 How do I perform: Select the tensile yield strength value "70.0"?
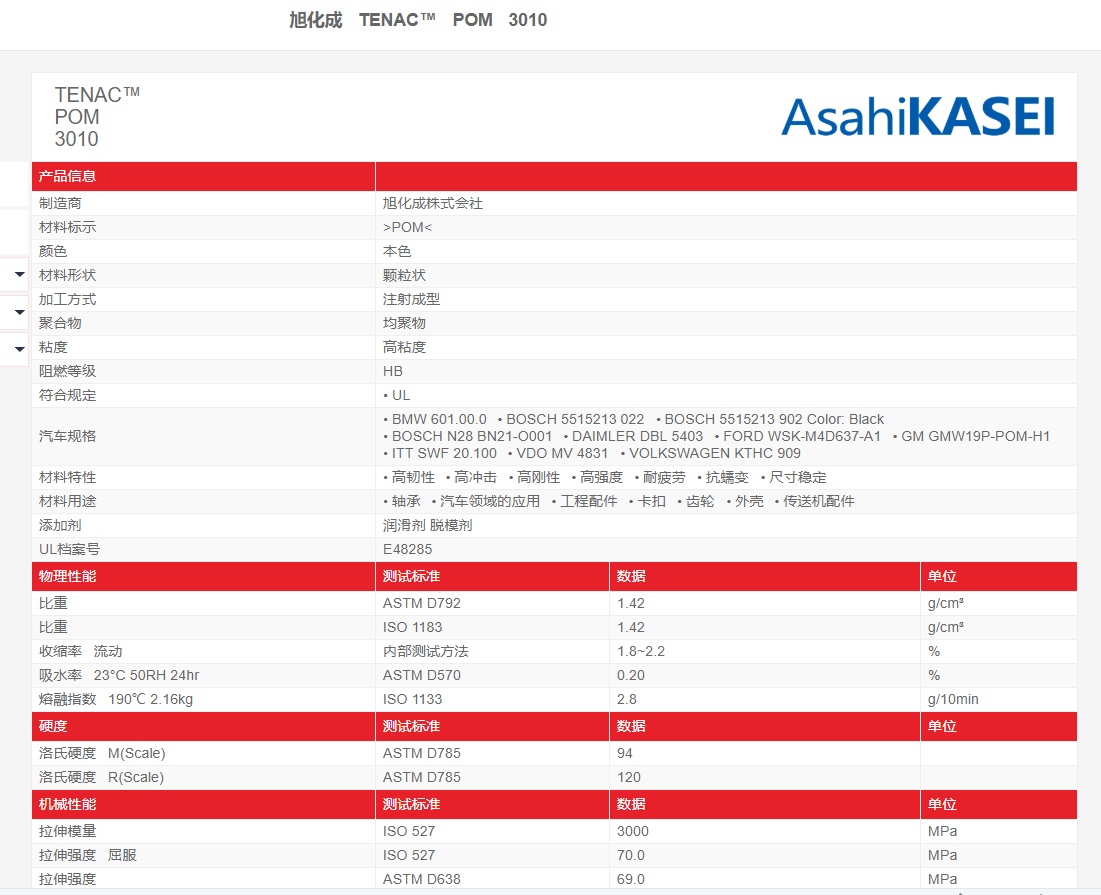631,855
